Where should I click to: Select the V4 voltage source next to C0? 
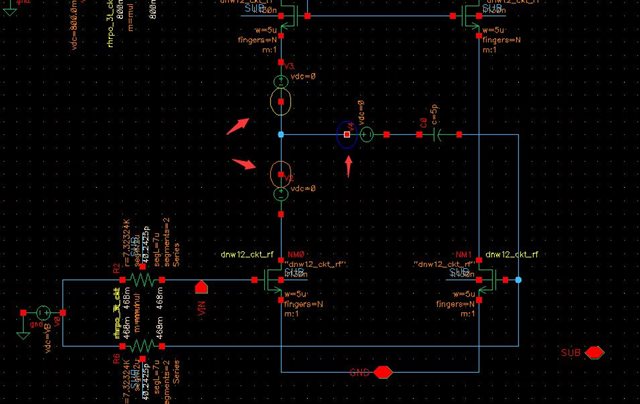coord(367,134)
